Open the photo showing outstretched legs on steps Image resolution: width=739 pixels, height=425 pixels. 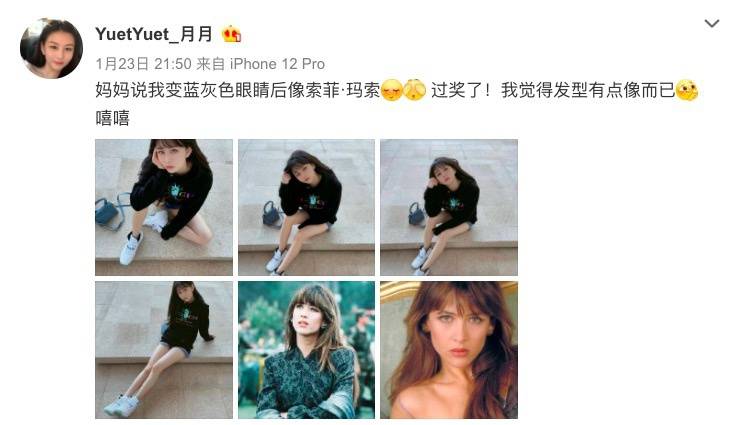pyautogui.click(x=164, y=350)
